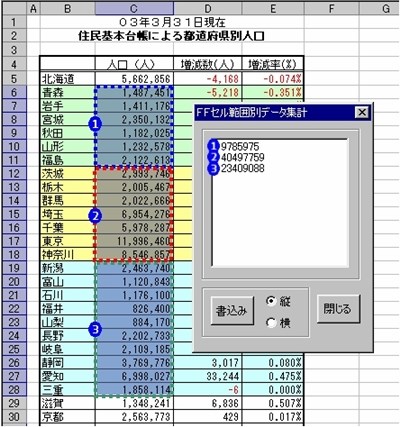
Task: Click the 滋賀 population cell 1,348,241
Action: [x=134, y=403]
